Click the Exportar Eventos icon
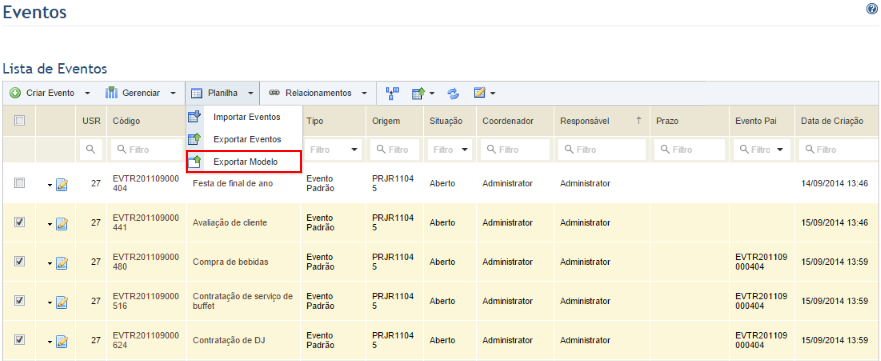Image resolution: width=881 pixels, height=361 pixels. tap(194, 139)
